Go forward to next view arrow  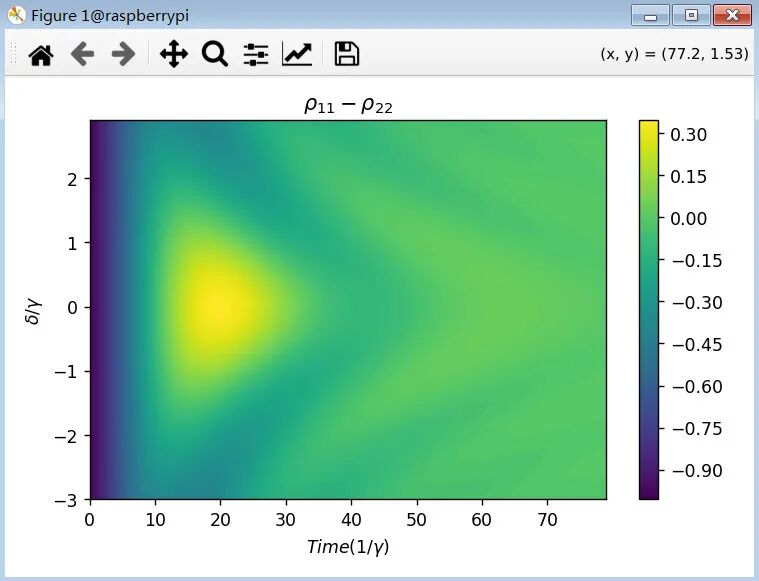(123, 54)
